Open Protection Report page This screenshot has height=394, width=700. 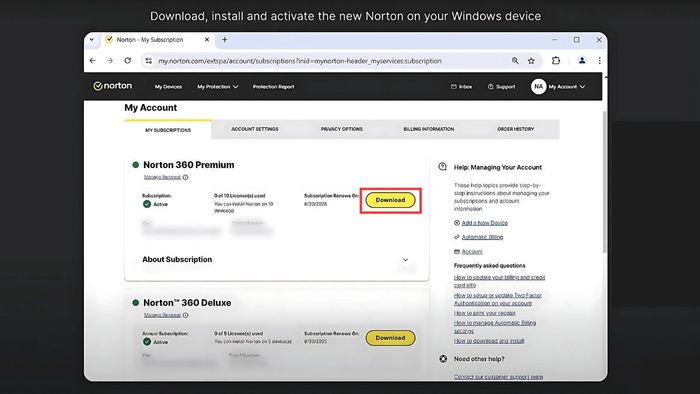coord(273,87)
